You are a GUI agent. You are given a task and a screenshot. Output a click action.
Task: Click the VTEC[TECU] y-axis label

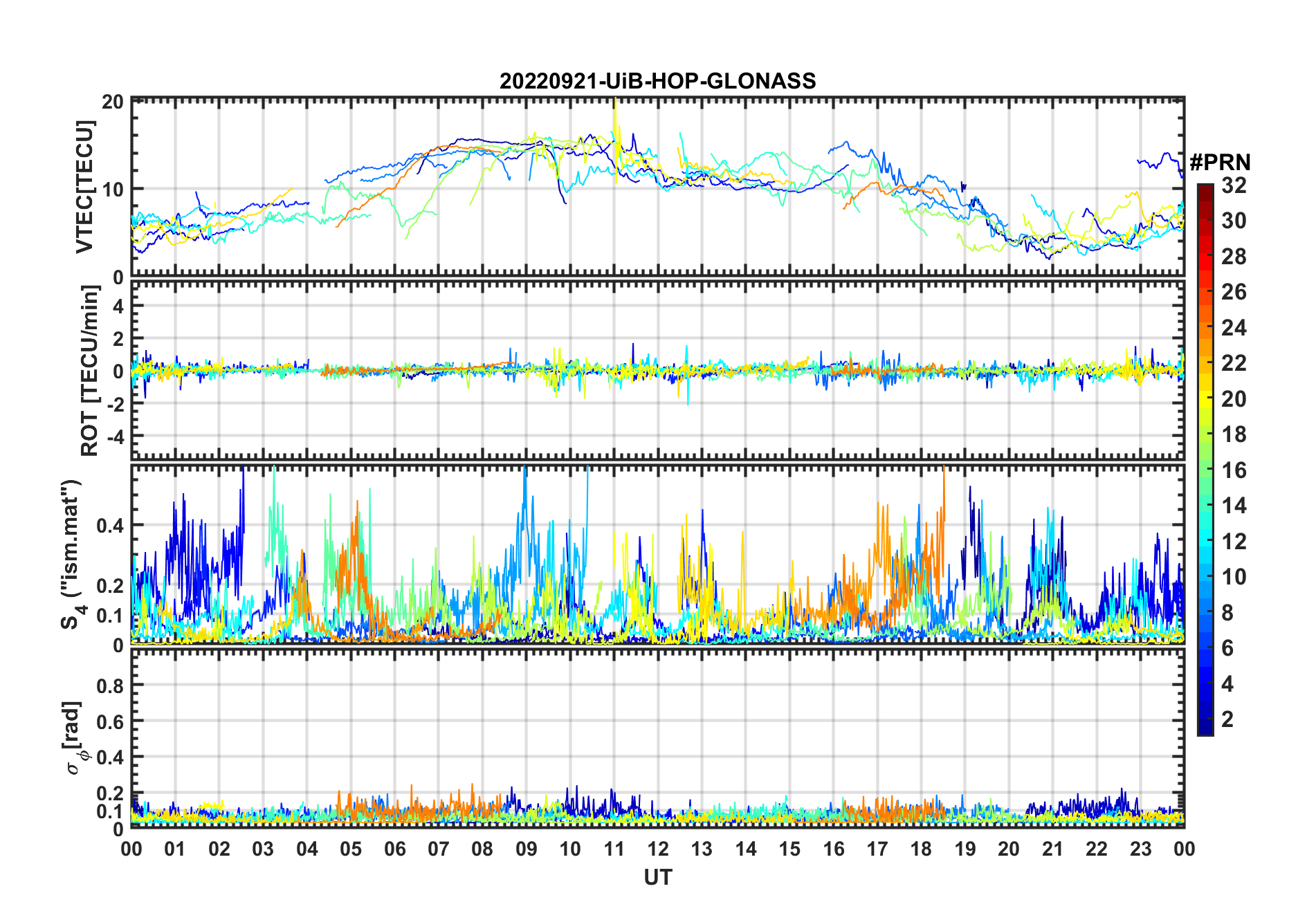[84, 187]
